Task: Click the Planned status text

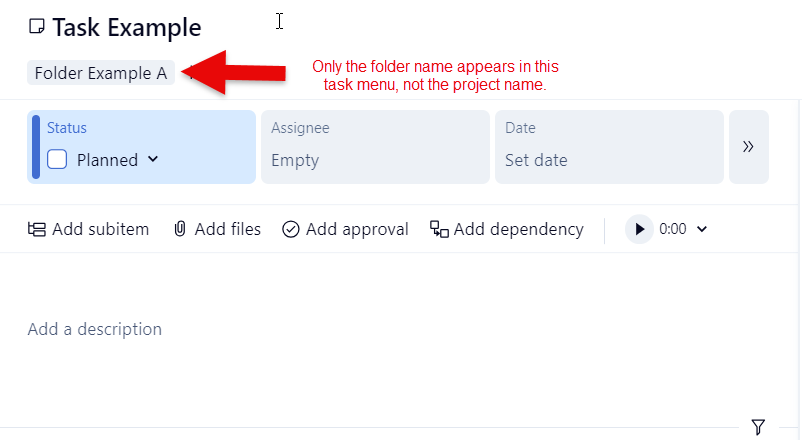Action: tap(107, 160)
